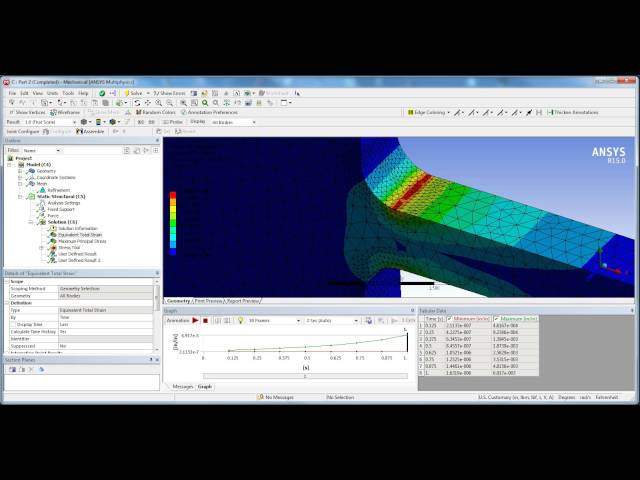The width and height of the screenshot is (640, 480).
Task: Play the result animation
Action: tap(196, 320)
